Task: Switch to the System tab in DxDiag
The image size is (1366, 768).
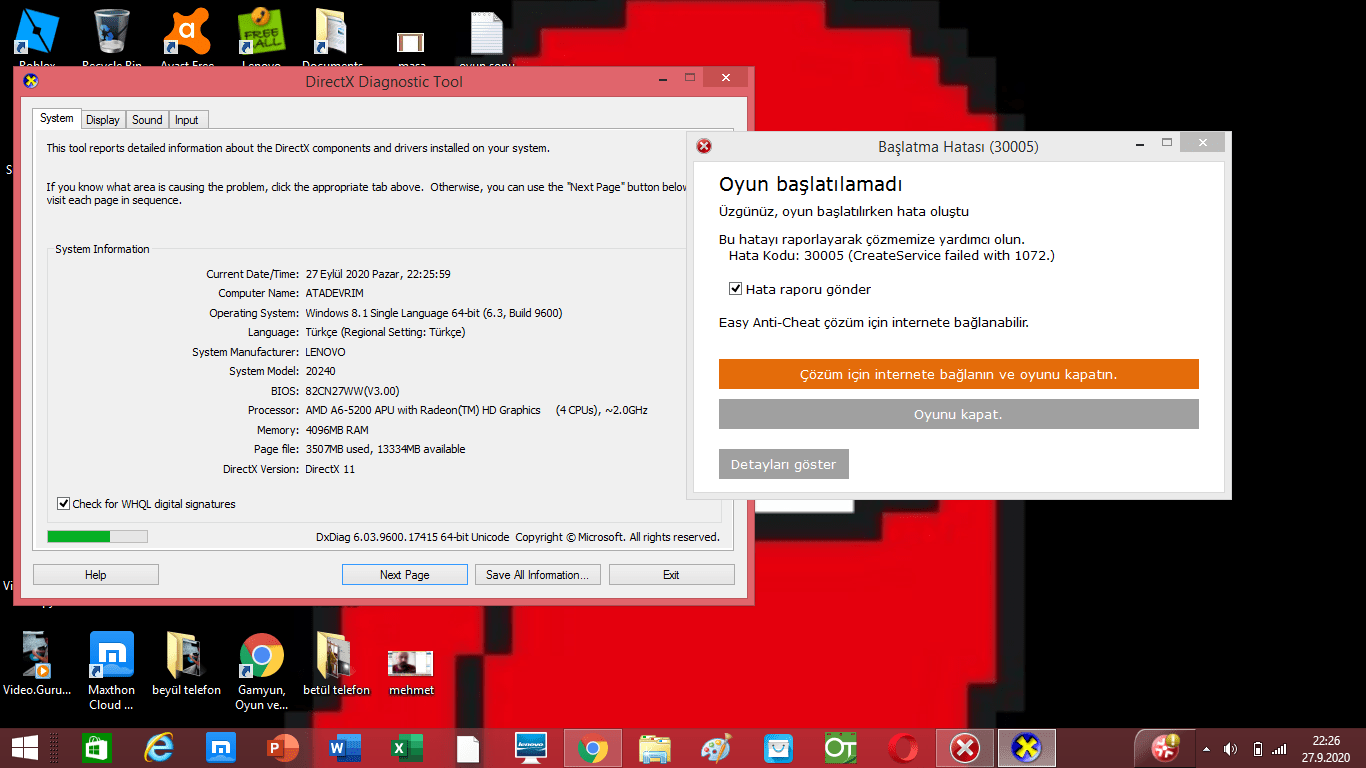Action: coord(56,118)
